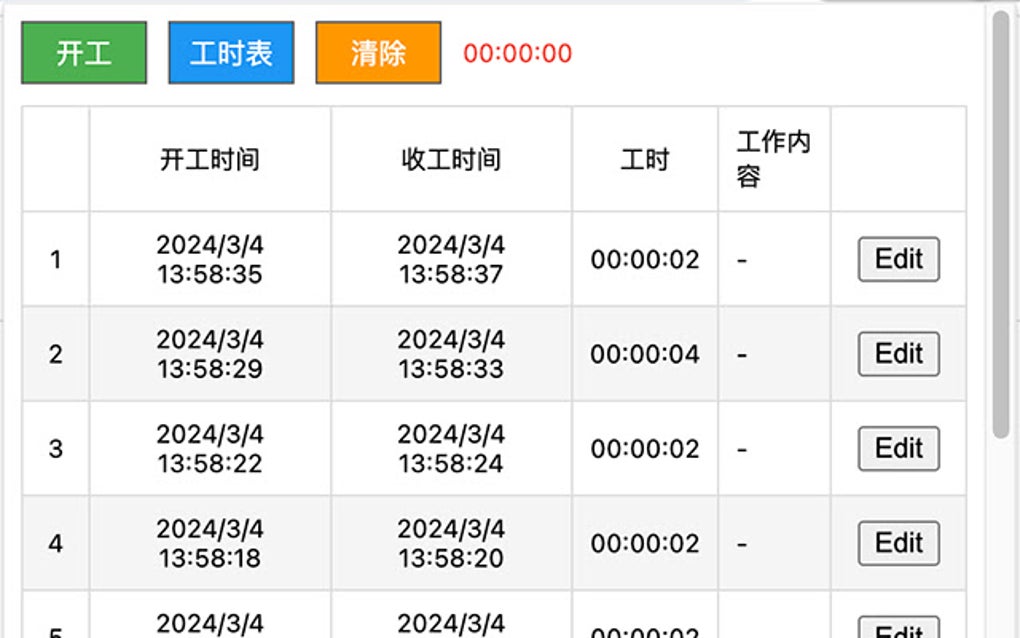Click the work content cell in row 1
Viewport: 1020px width, 638px height.
pyautogui.click(x=773, y=260)
